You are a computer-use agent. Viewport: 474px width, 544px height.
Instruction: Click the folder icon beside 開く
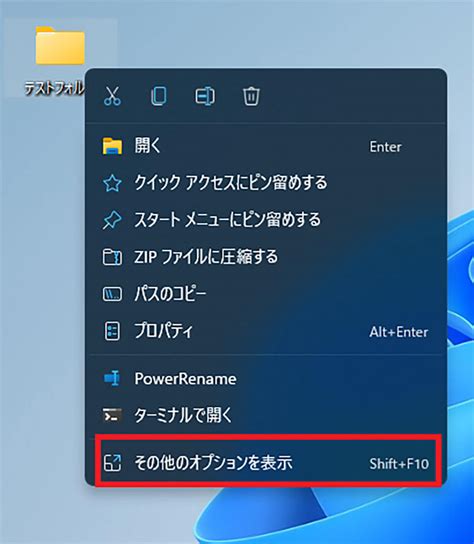click(112, 146)
